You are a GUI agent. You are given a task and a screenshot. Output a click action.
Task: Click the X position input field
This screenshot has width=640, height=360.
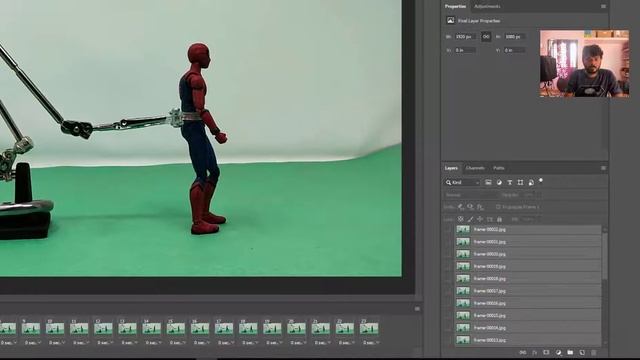coord(466,50)
